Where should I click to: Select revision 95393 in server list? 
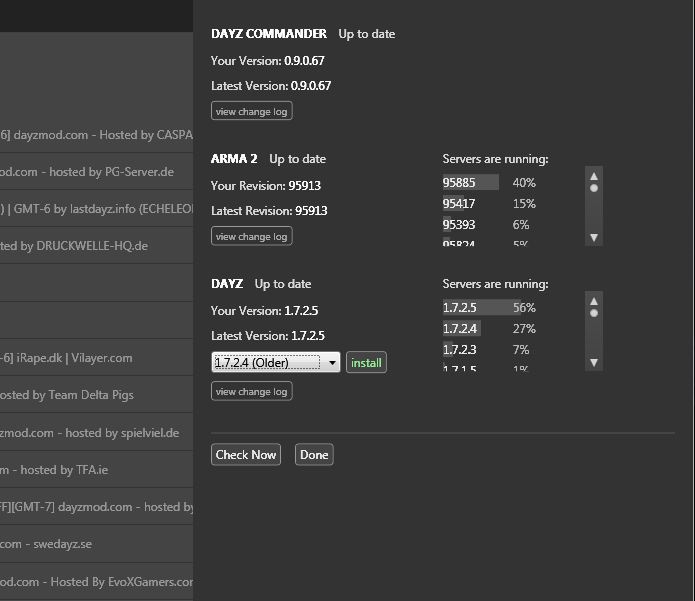pyautogui.click(x=459, y=225)
